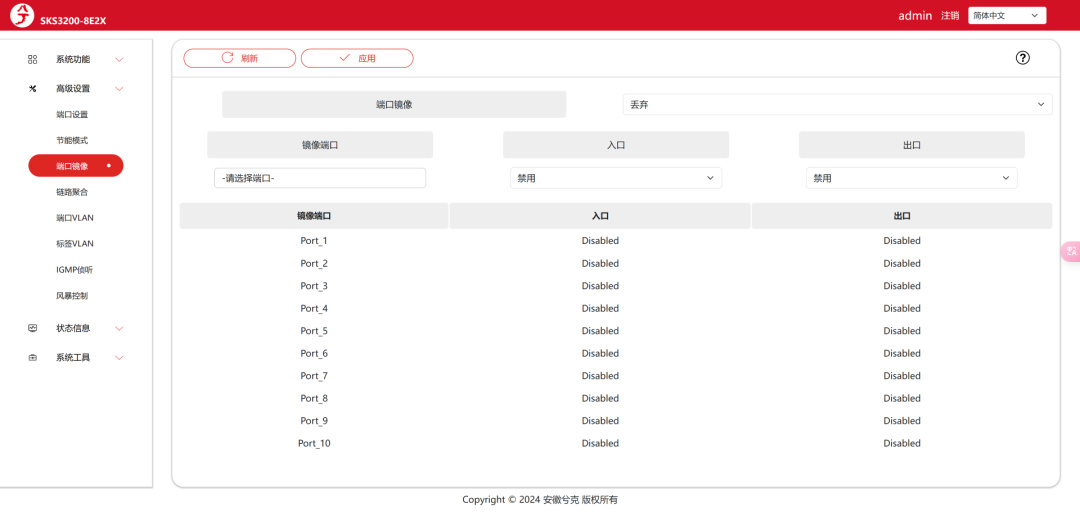Click the 系统工具 menu label
Image resolution: width=1080 pixels, height=512 pixels.
coord(73,358)
